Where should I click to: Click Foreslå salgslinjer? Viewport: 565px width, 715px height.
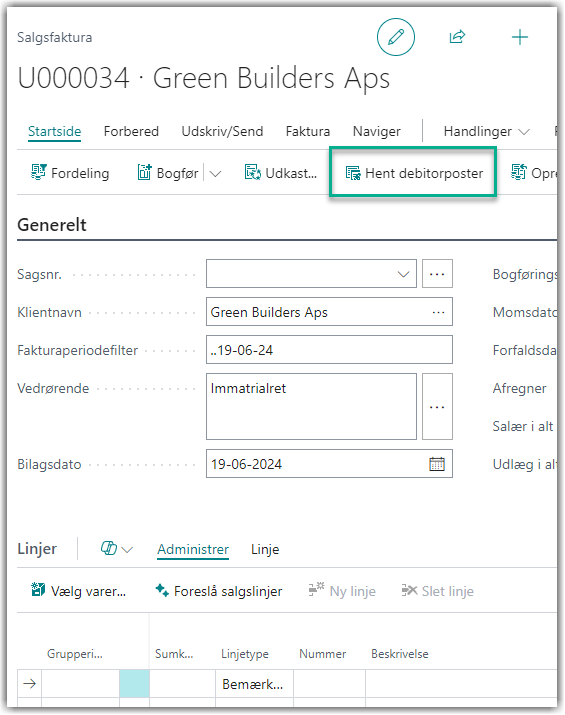[219, 591]
